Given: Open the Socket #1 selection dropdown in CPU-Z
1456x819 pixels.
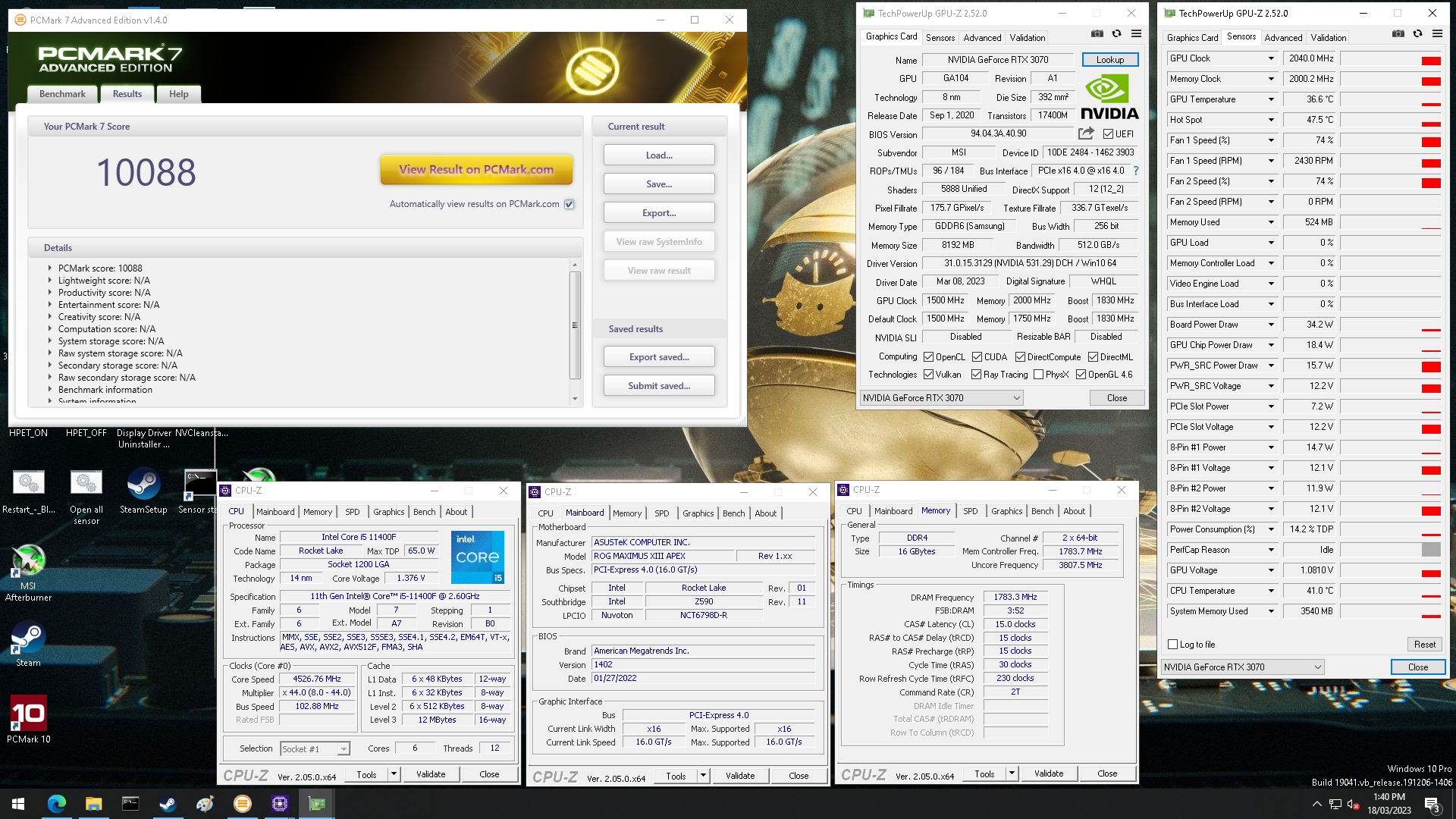Looking at the screenshot, I should coord(315,749).
